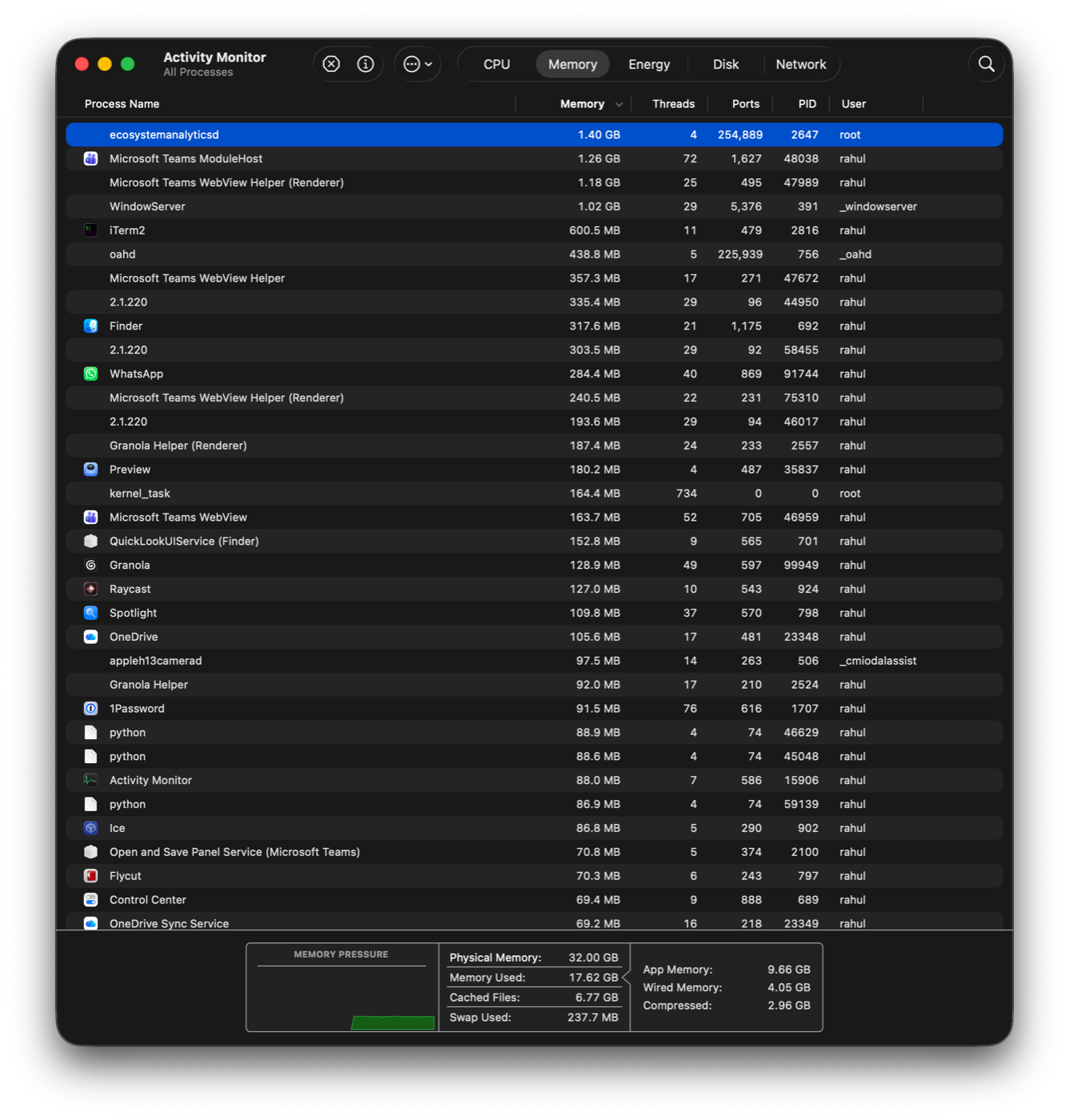This screenshot has width=1069, height=1120.
Task: Select the Granola Helper 92.0 MB row
Action: point(534,685)
